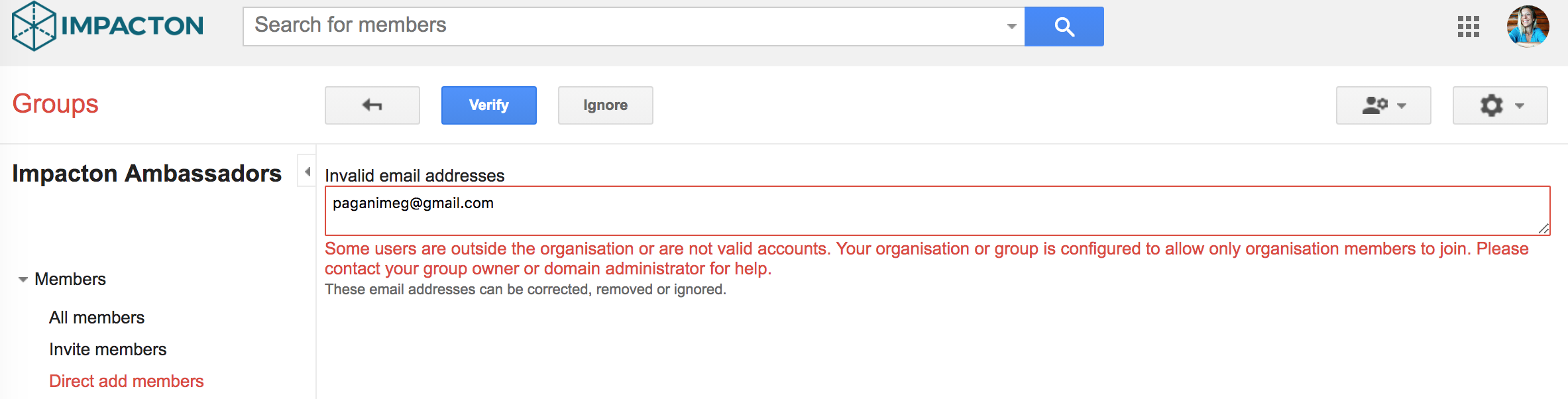Click the Impacton logo
Screen dimensions: 1568x399
pos(107,26)
